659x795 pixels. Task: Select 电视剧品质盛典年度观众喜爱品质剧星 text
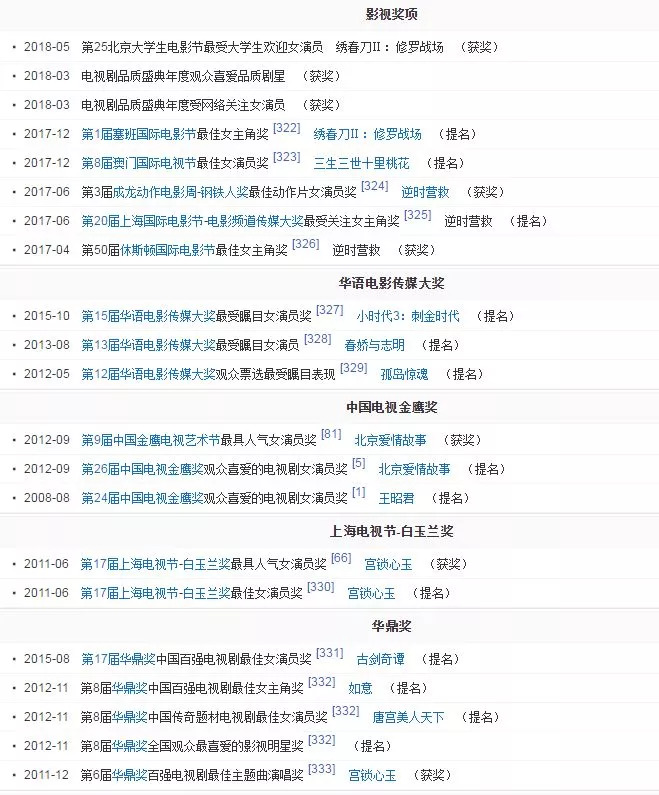pyautogui.click(x=183, y=76)
